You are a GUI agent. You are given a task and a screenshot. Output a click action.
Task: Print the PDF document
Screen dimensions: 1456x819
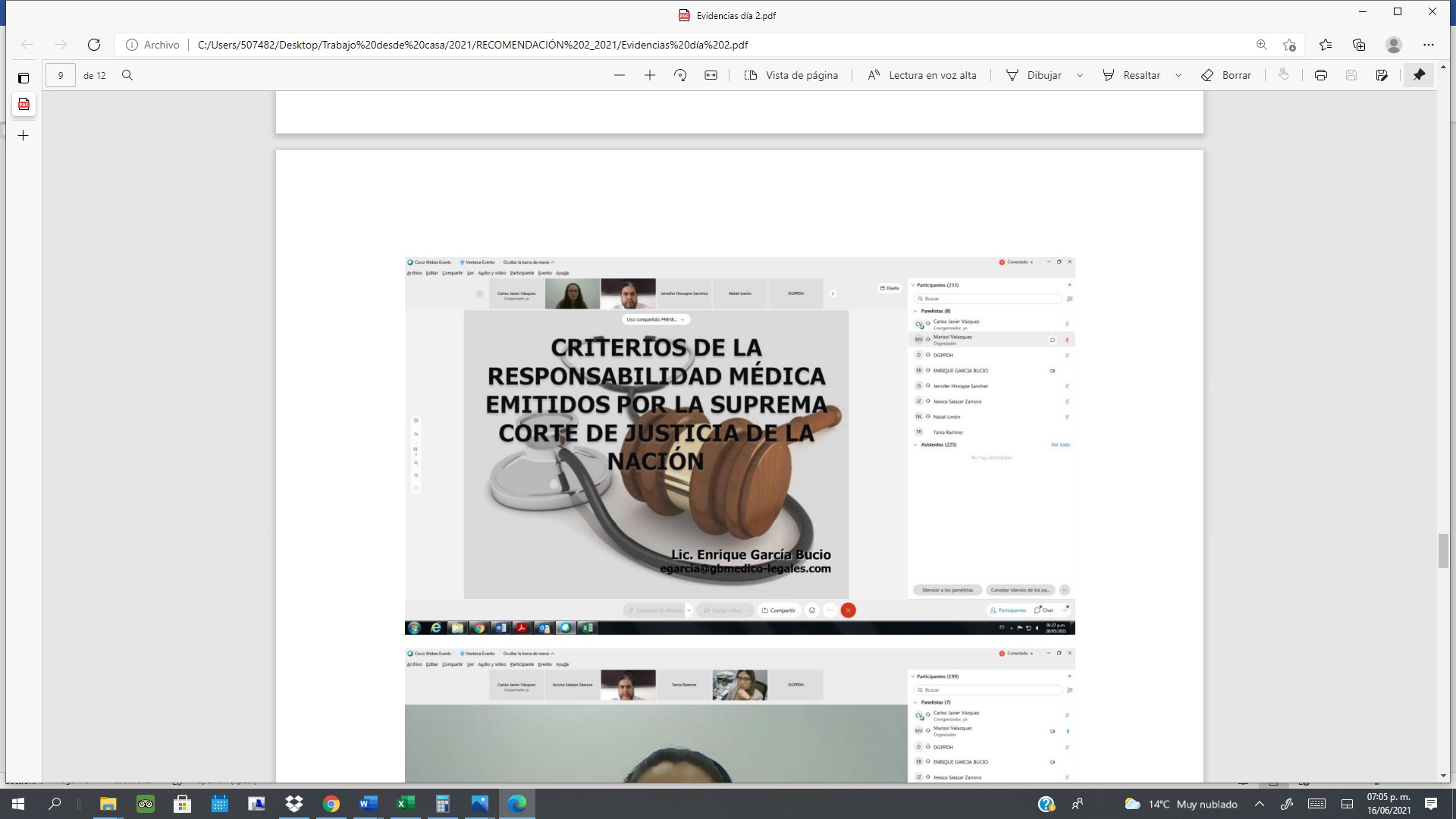tap(1321, 75)
